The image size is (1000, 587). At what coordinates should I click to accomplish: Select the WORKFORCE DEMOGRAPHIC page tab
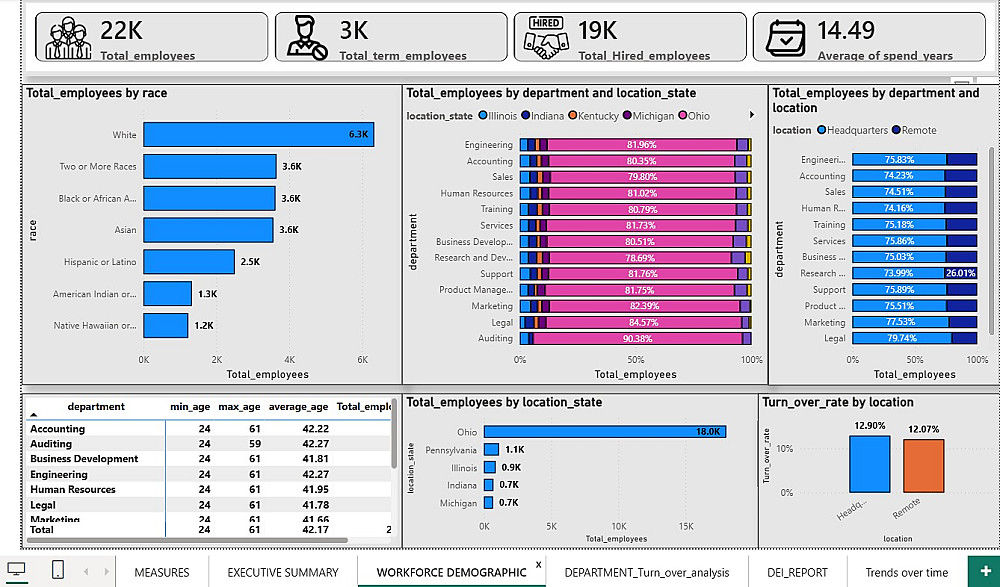[452, 572]
